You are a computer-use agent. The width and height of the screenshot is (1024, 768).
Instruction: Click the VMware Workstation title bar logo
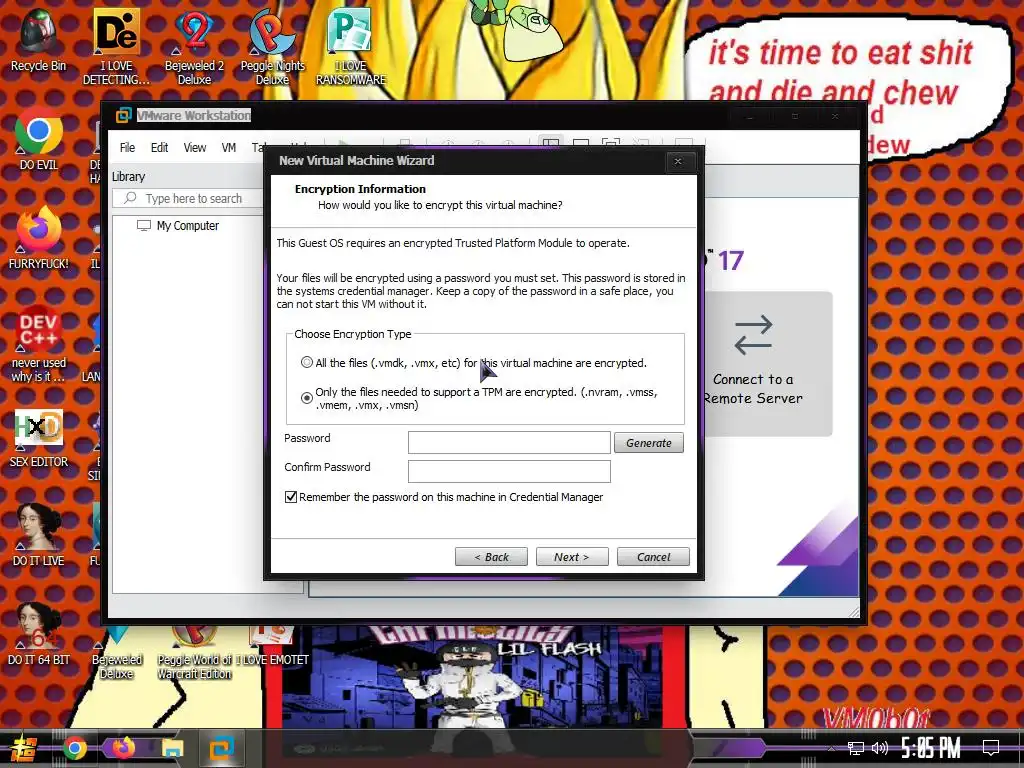123,116
